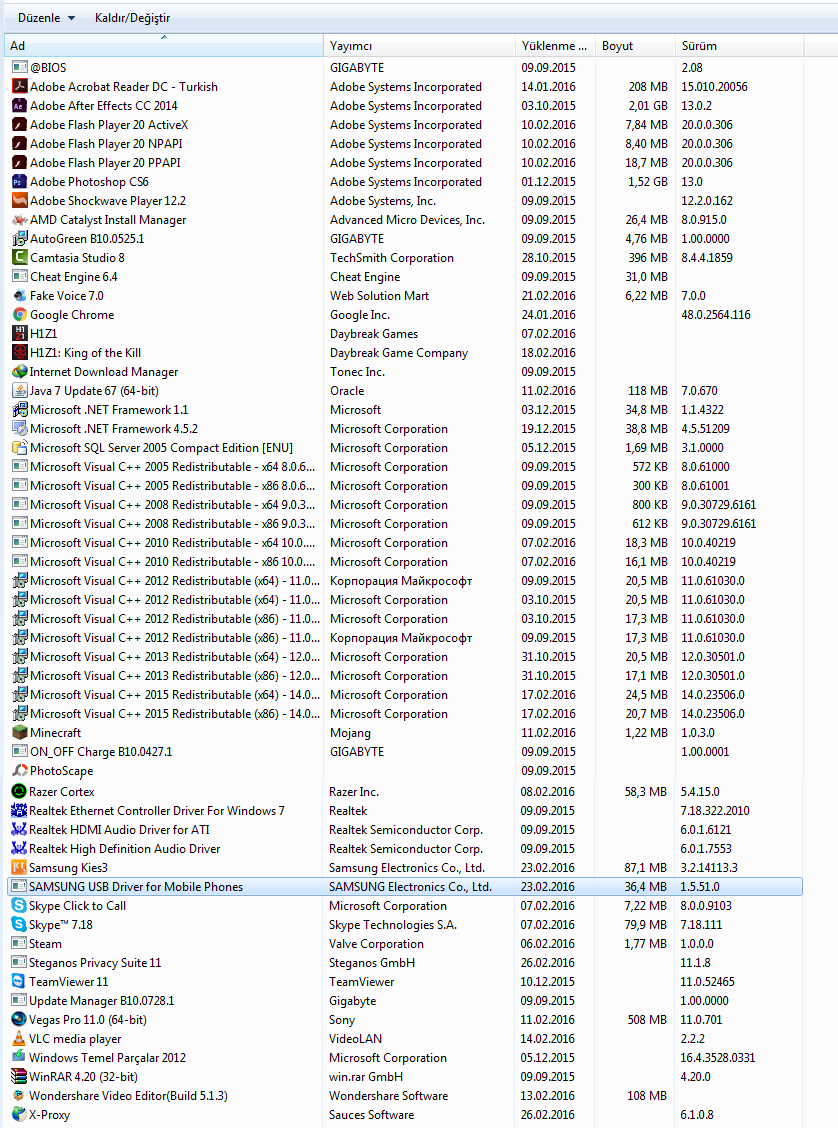The image size is (838, 1128).
Task: Click Java 7 Update 67 icon
Action: 19,391
